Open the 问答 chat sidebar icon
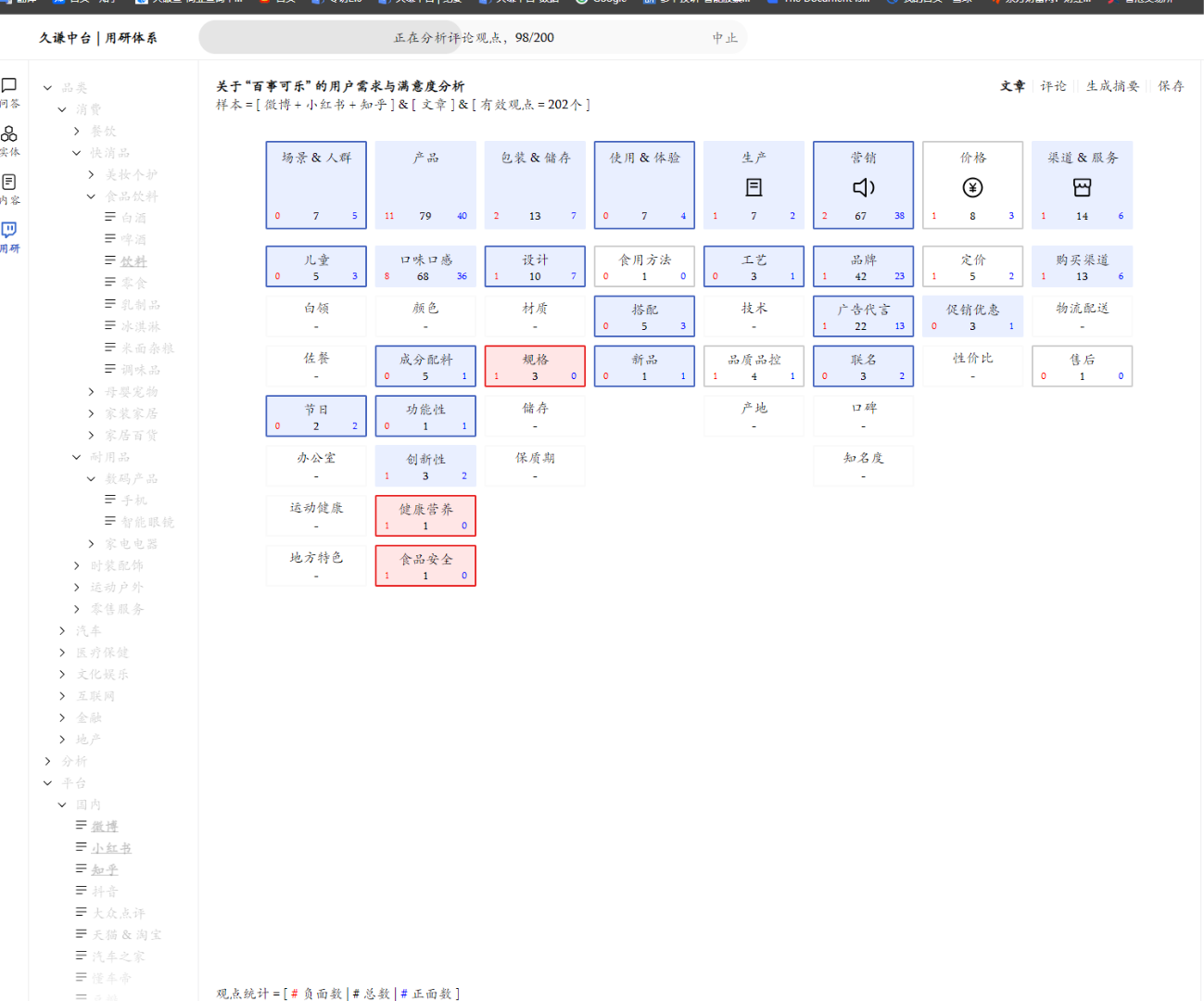 point(9,85)
